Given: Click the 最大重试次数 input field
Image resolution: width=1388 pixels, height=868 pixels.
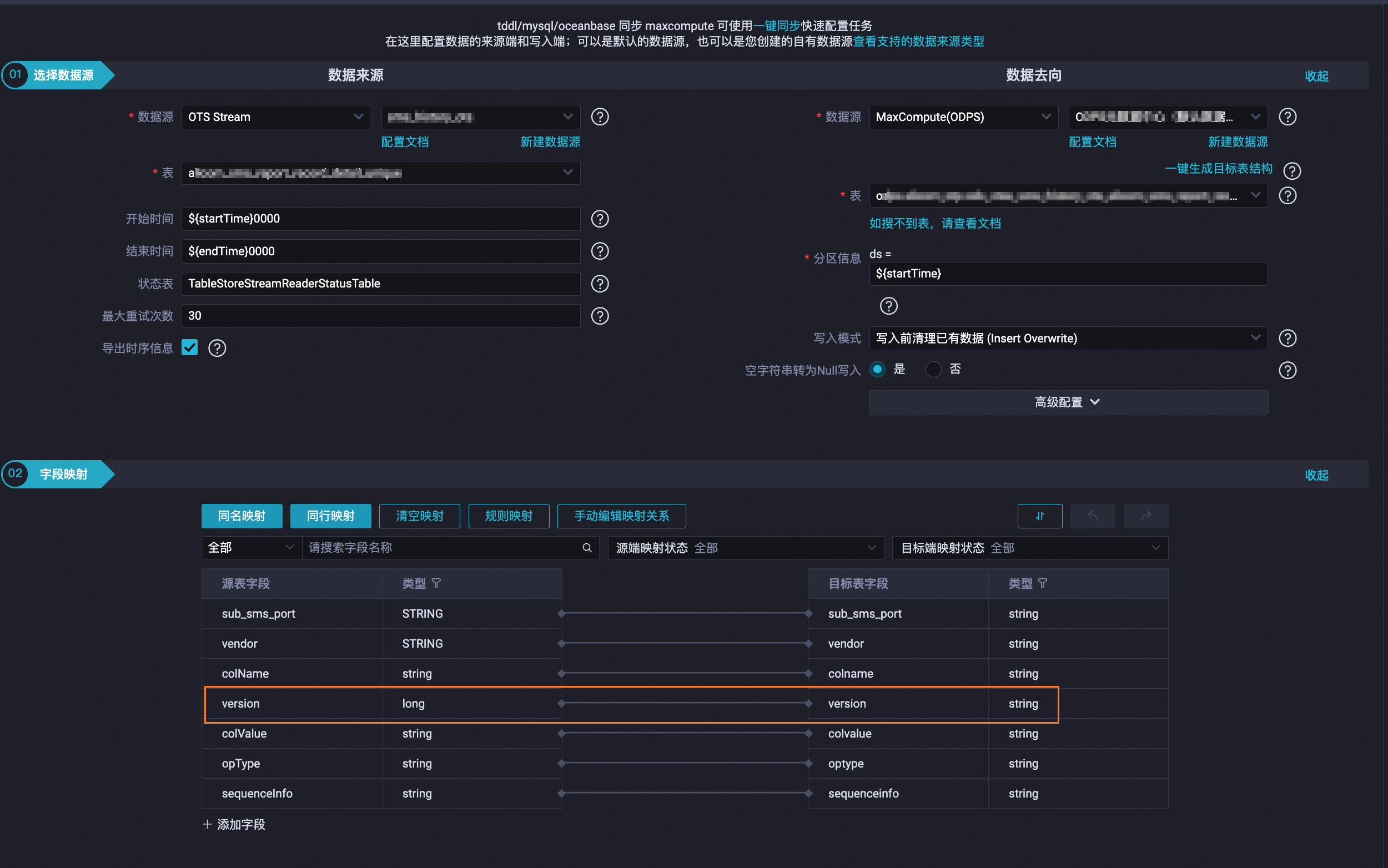Looking at the screenshot, I should click(x=380, y=316).
